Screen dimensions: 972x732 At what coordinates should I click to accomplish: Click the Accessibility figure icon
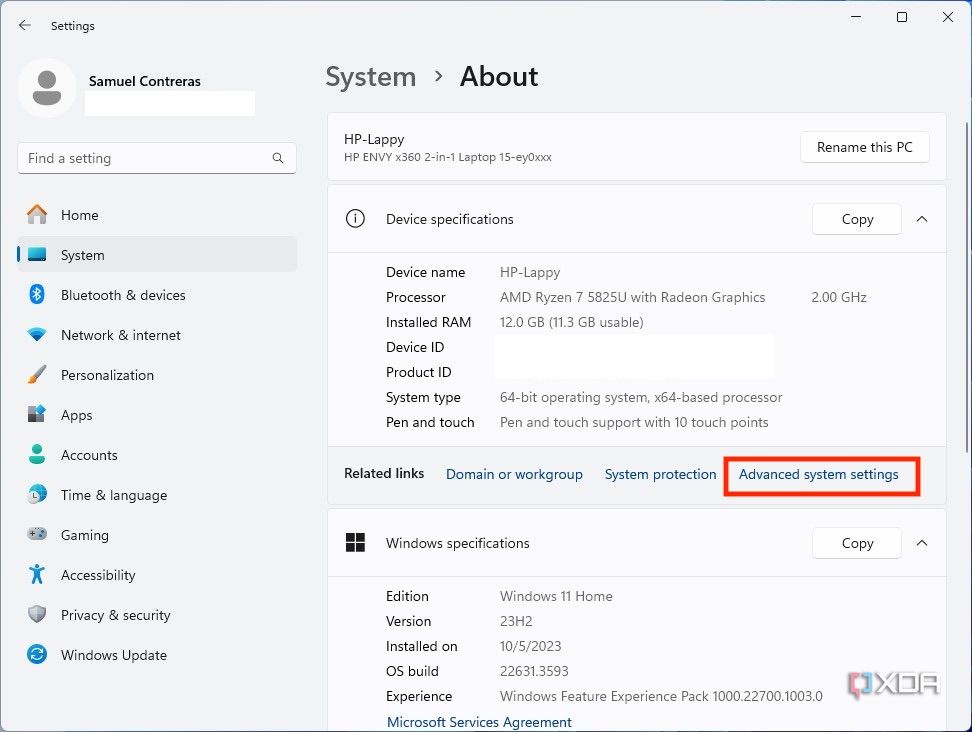tap(37, 574)
